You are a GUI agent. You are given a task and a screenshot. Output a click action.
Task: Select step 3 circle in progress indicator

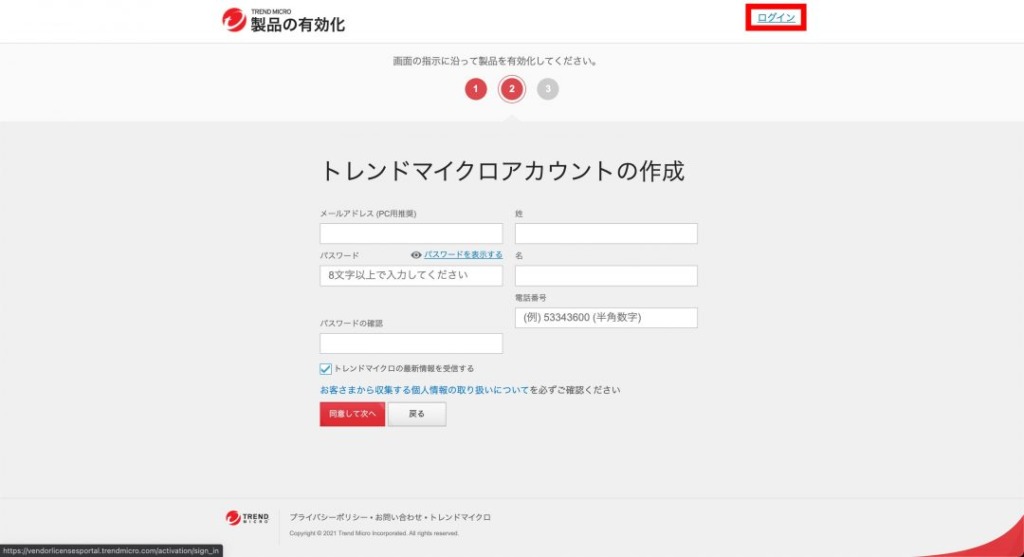coord(547,89)
